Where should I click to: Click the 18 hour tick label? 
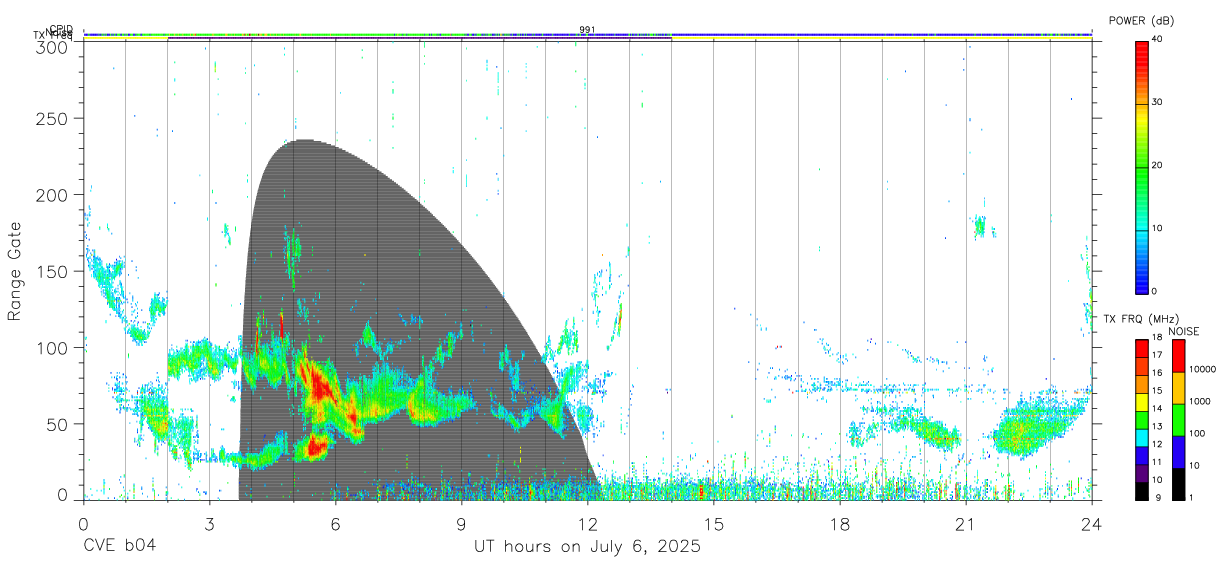pyautogui.click(x=840, y=524)
